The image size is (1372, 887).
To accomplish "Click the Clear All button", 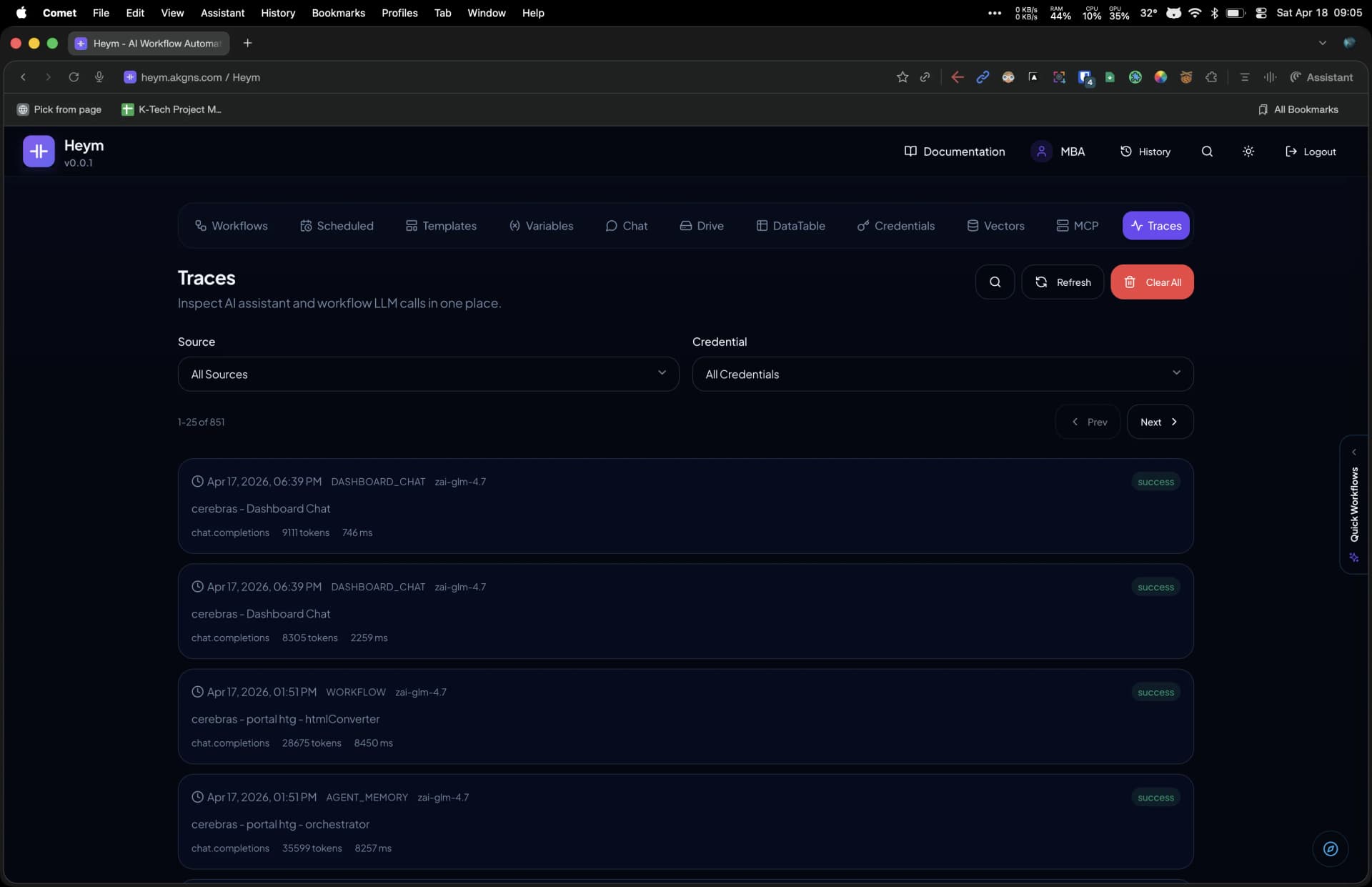I will [x=1152, y=282].
